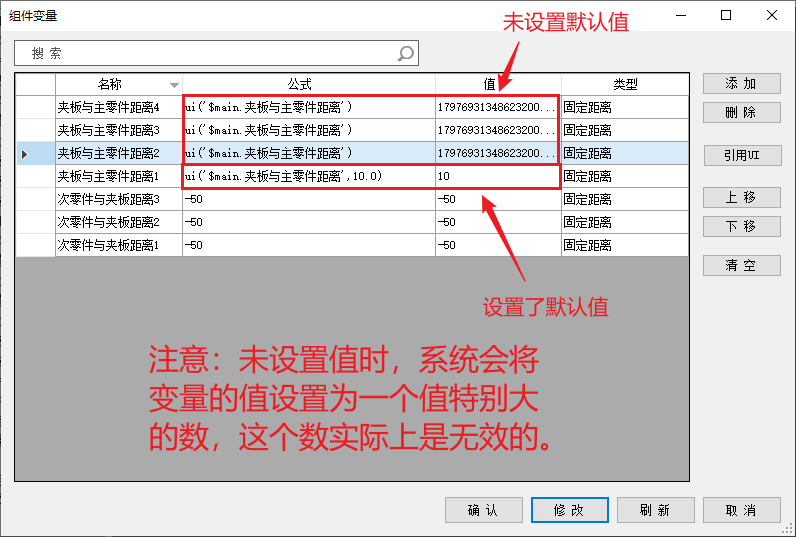The height and width of the screenshot is (537, 796).
Task: Click formula cell of 夹板与主零件距离4 row
Action: pos(309,107)
